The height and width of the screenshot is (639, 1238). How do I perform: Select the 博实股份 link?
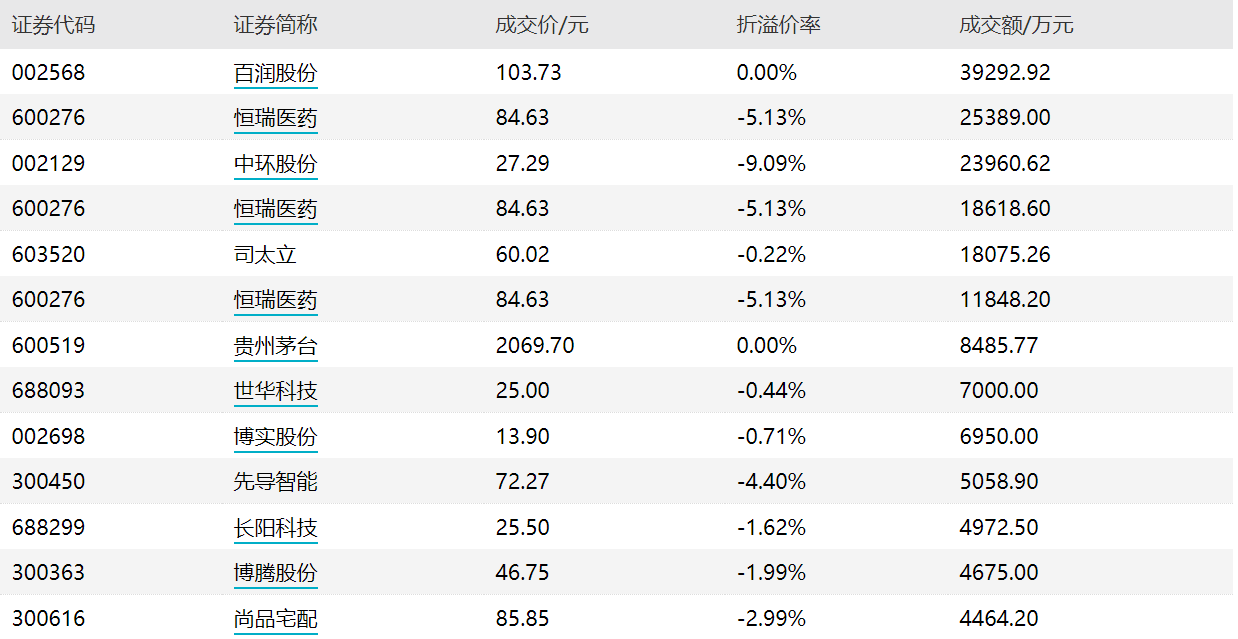click(x=275, y=437)
